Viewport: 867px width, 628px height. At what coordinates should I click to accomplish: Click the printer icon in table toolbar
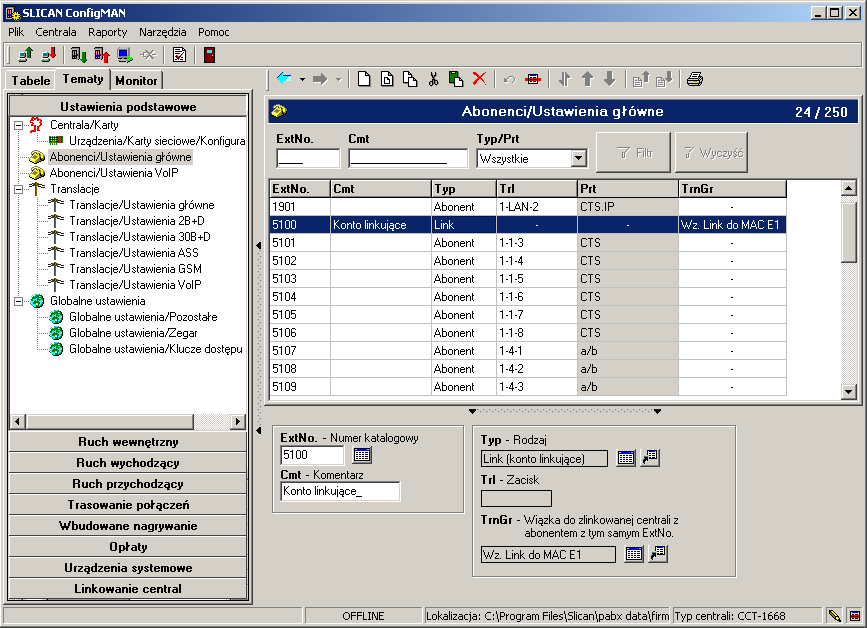click(x=694, y=79)
